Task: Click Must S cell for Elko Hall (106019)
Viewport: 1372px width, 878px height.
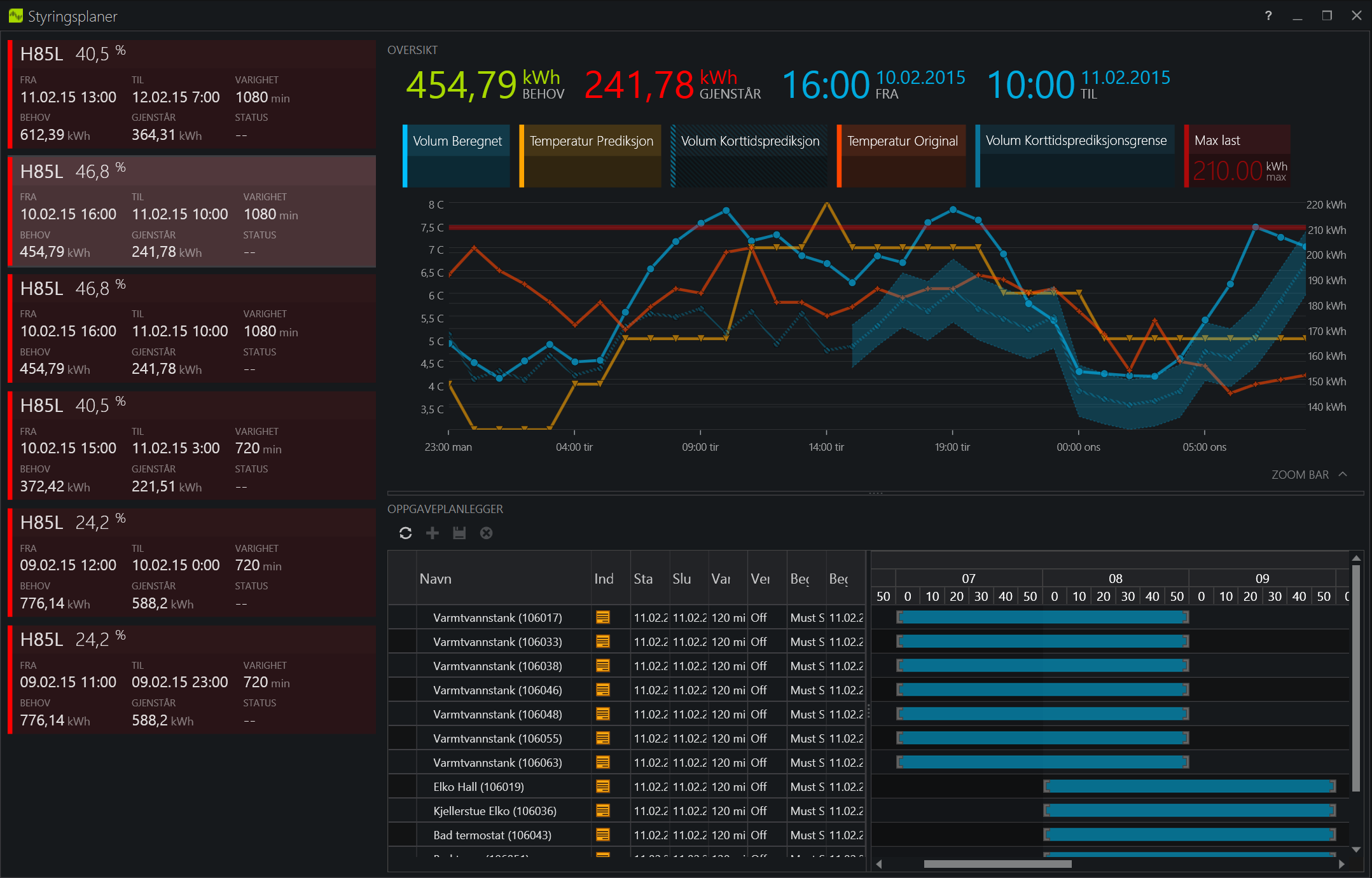Action: pos(807,786)
